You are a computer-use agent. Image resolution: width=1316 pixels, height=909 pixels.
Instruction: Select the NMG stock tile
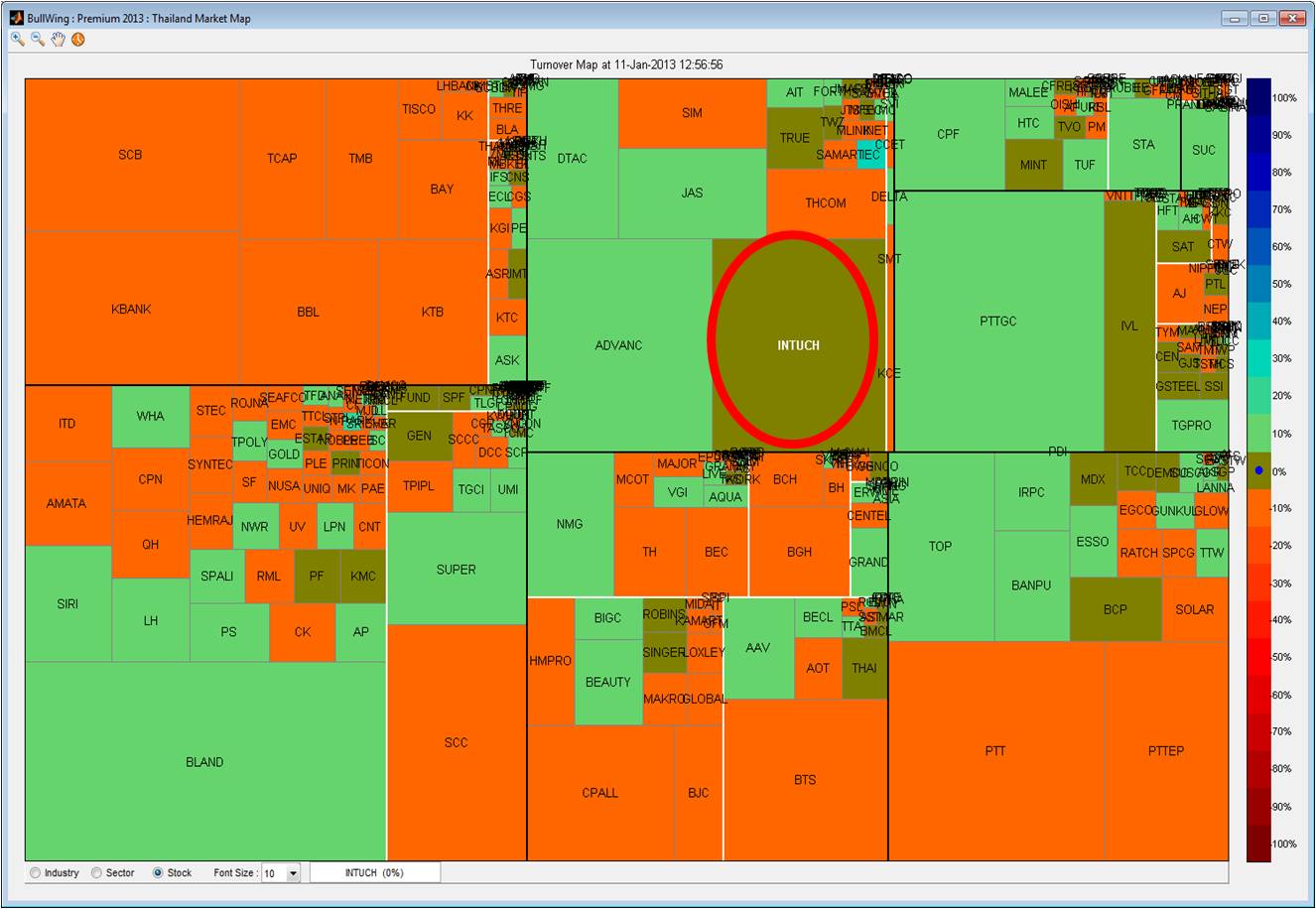(570, 524)
